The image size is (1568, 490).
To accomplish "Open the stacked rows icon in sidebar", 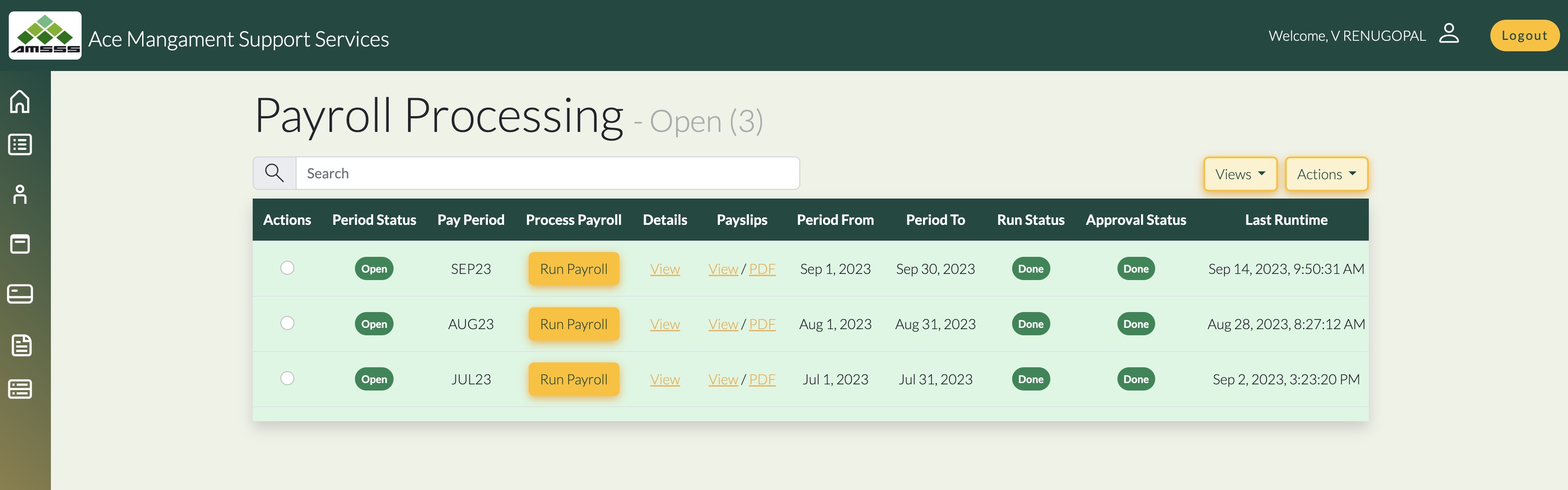I will (20, 389).
